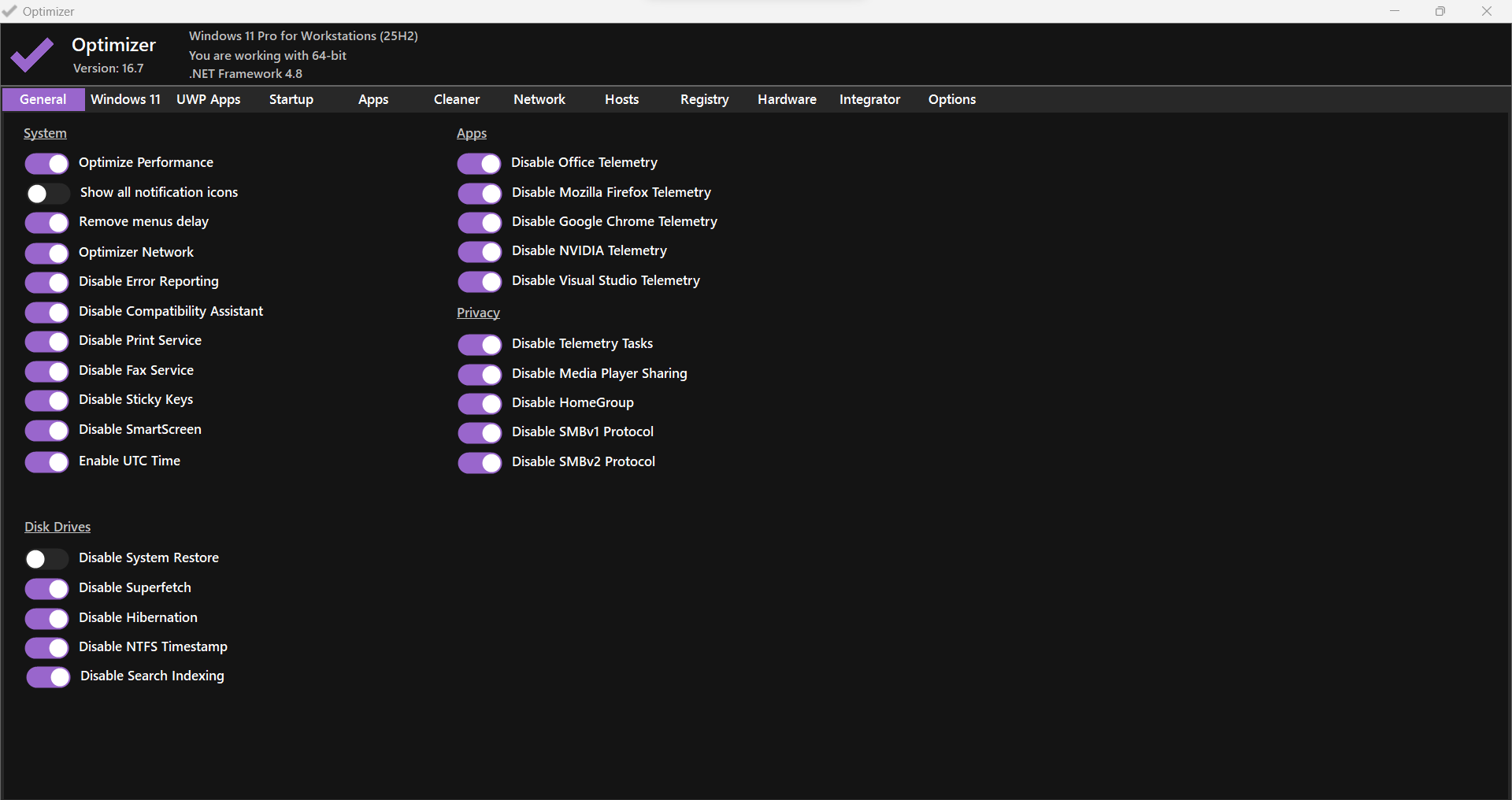Toggle Disable Fax Service switch
The image size is (1512, 800).
click(47, 372)
